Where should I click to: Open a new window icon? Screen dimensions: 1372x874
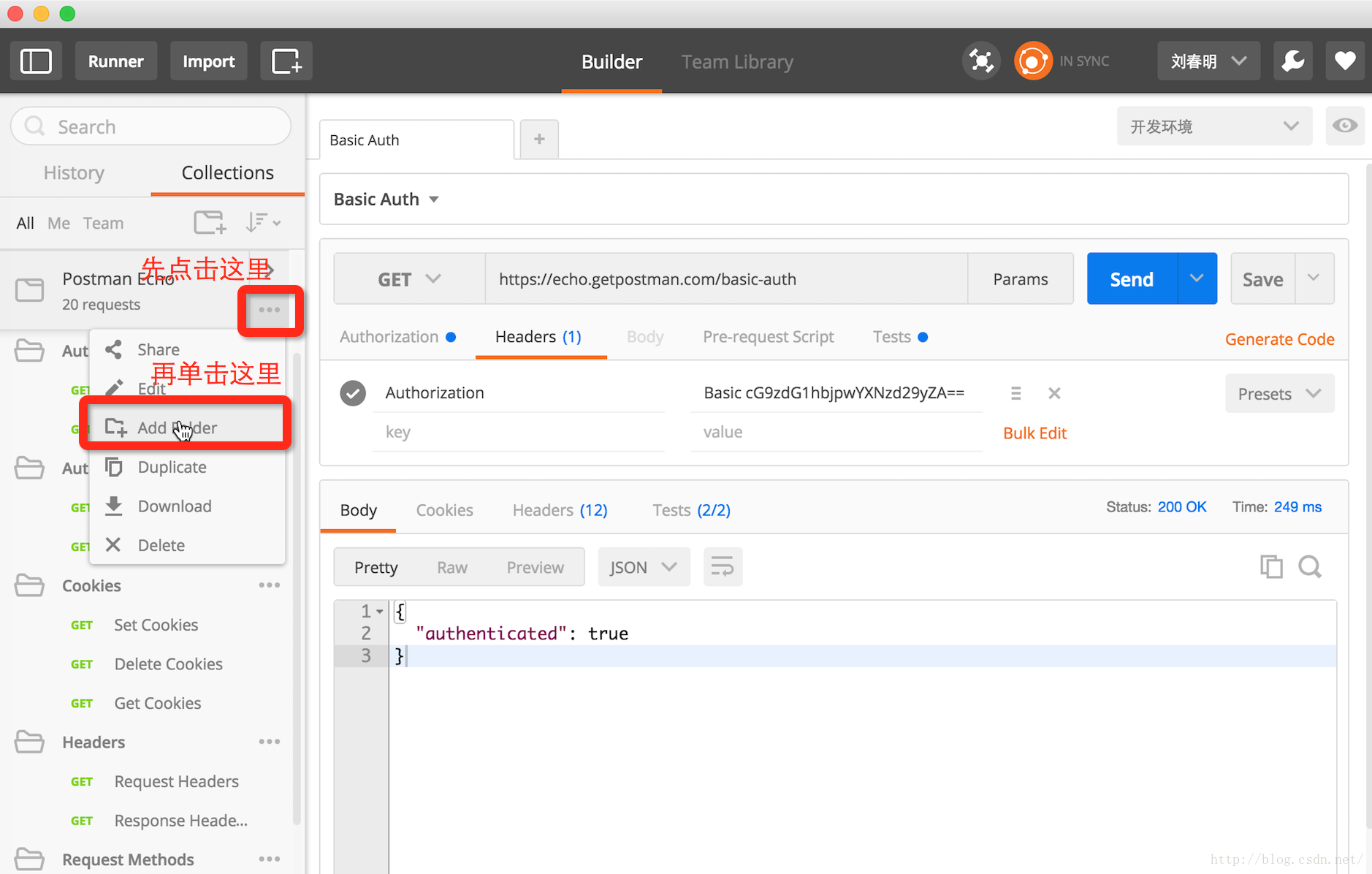pos(286,61)
